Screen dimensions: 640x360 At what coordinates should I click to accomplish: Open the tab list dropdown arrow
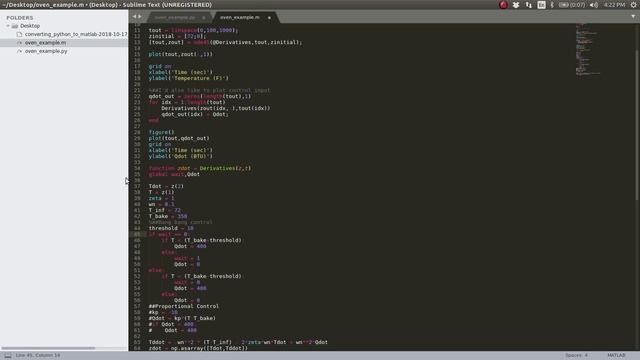tap(633, 17)
